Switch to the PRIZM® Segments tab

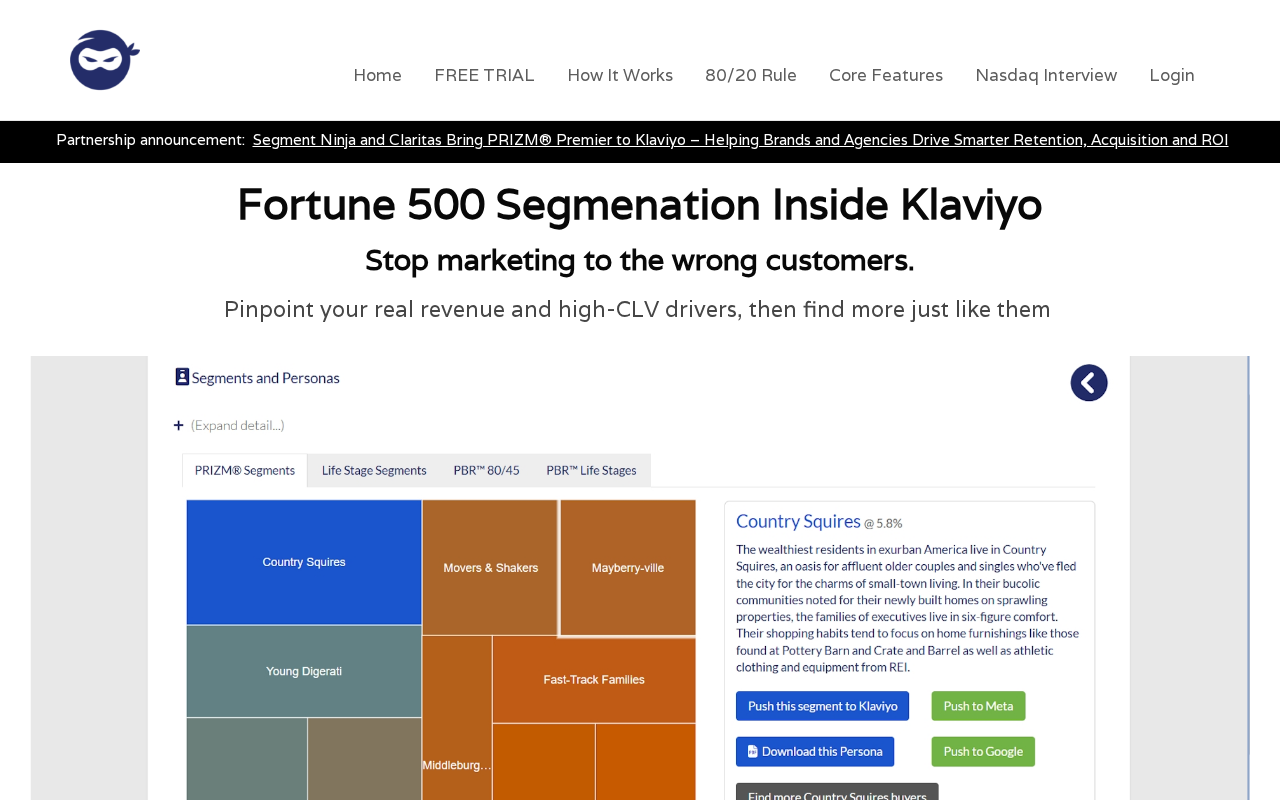coord(245,470)
